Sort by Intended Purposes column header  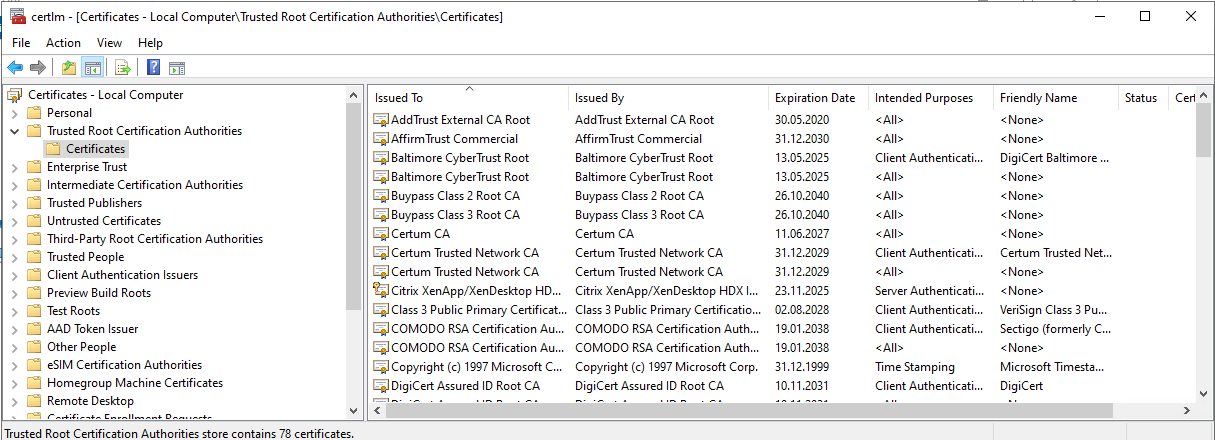(x=931, y=98)
